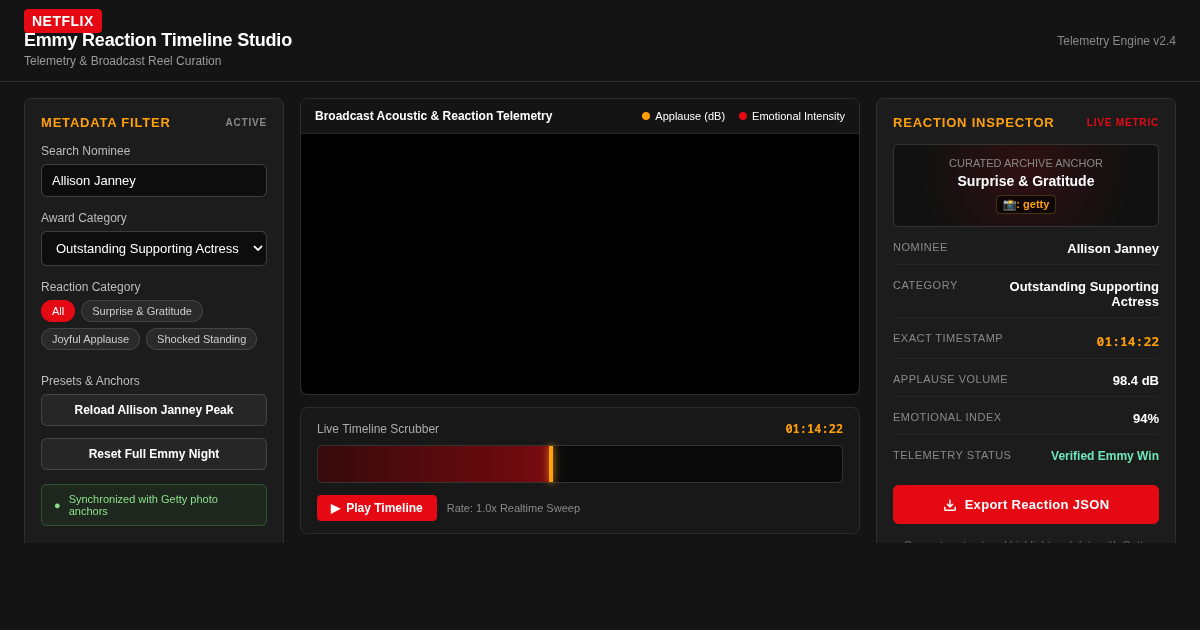Click the Synchronized with Getty photo anchors notice

154,505
